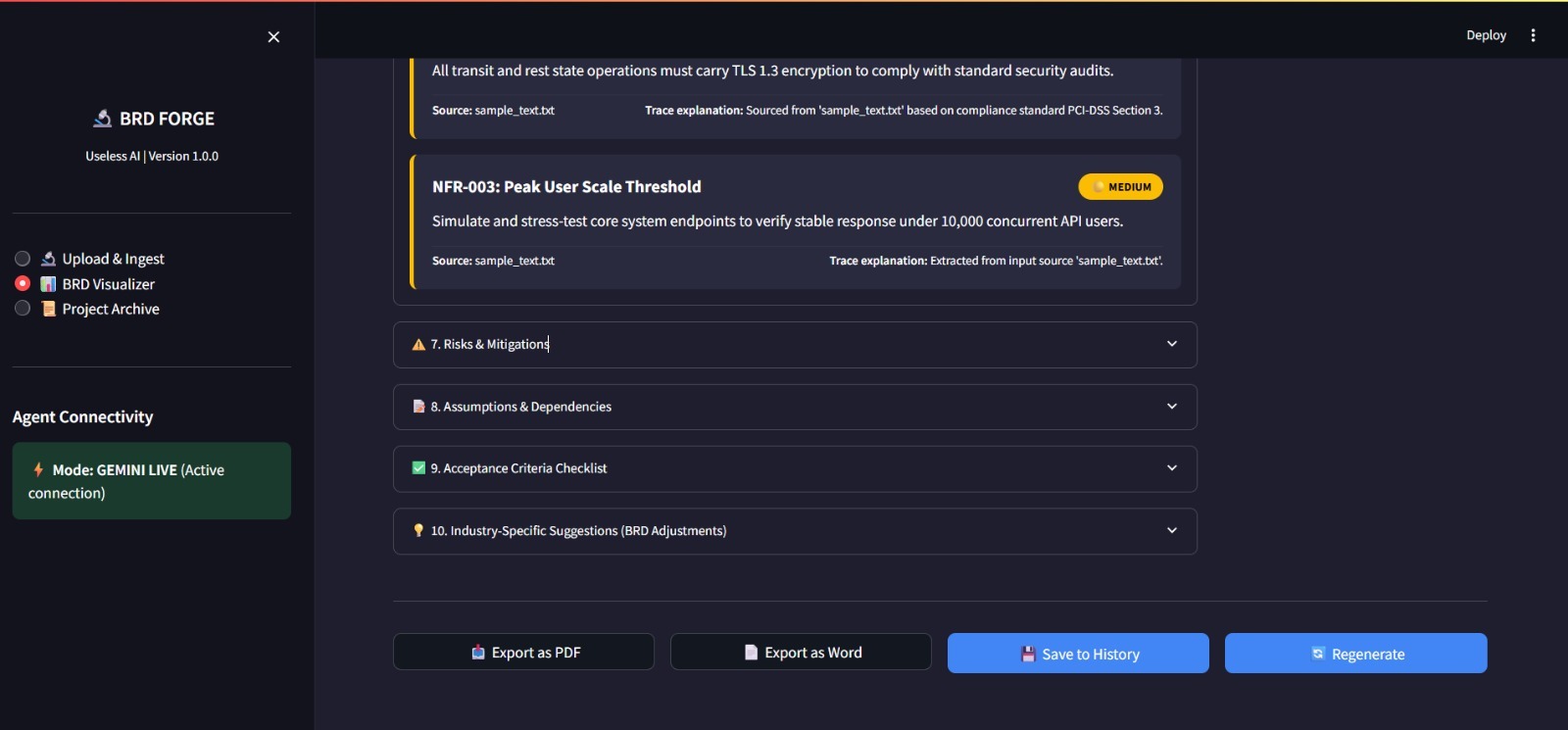This screenshot has width=1568, height=730.
Task: Click the NFR-003 Source: sample_text.txt text
Action: (x=493, y=261)
